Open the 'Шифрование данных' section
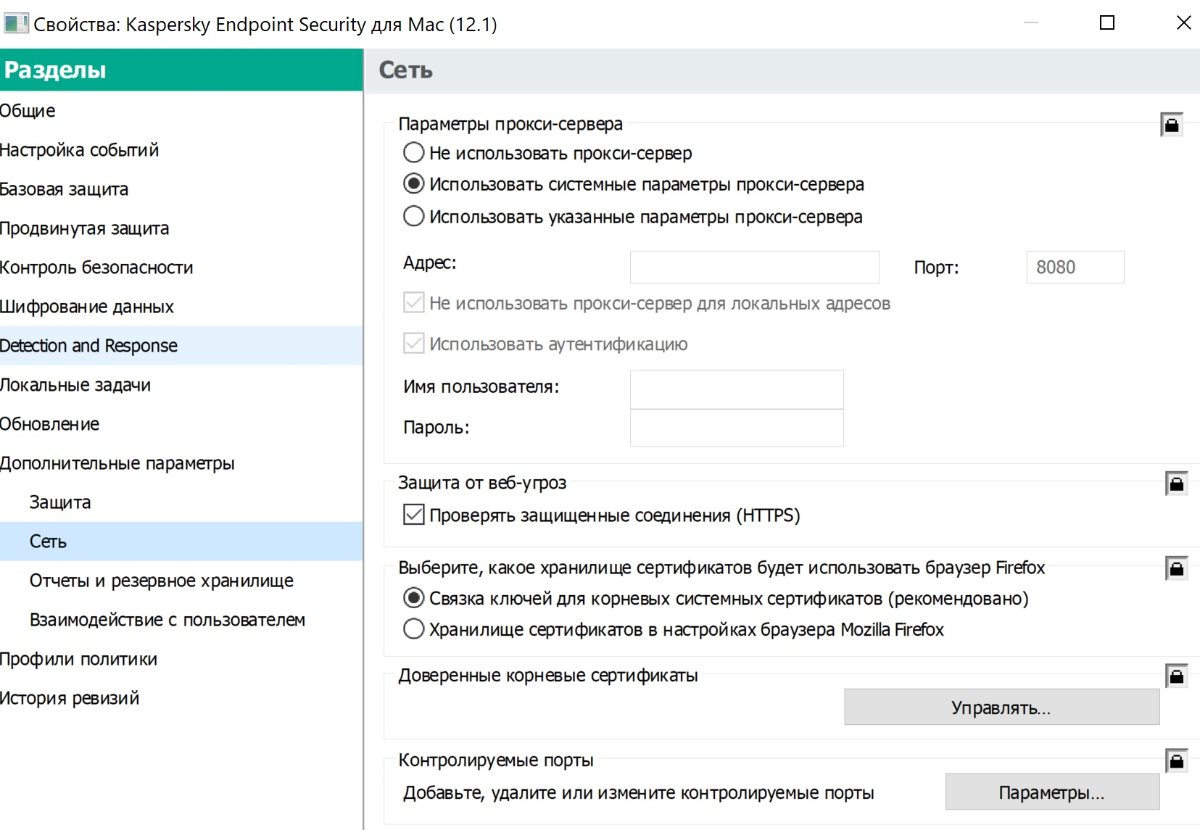This screenshot has width=1200, height=830. pos(181,306)
